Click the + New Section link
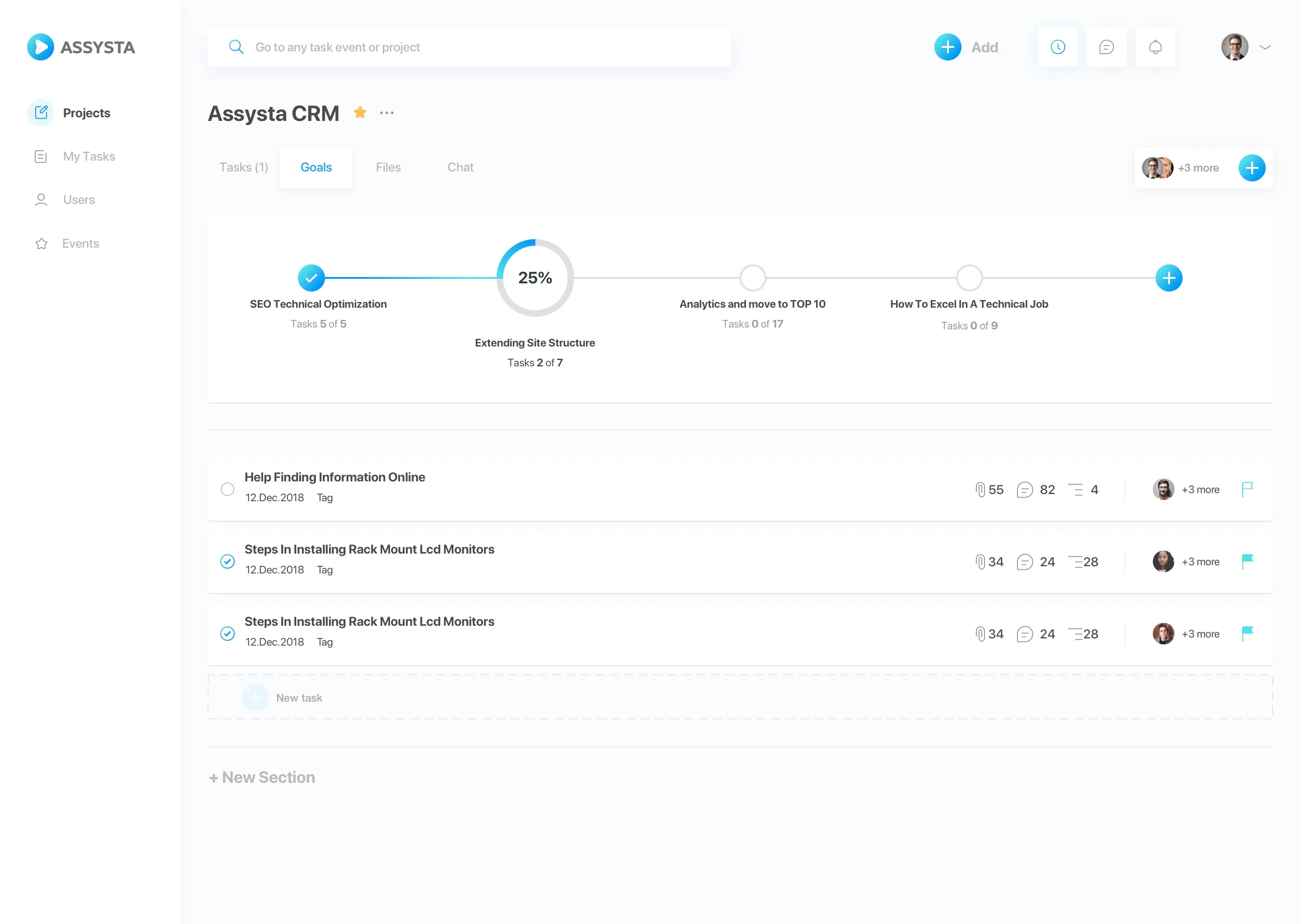The width and height of the screenshot is (1300, 924). click(x=262, y=777)
